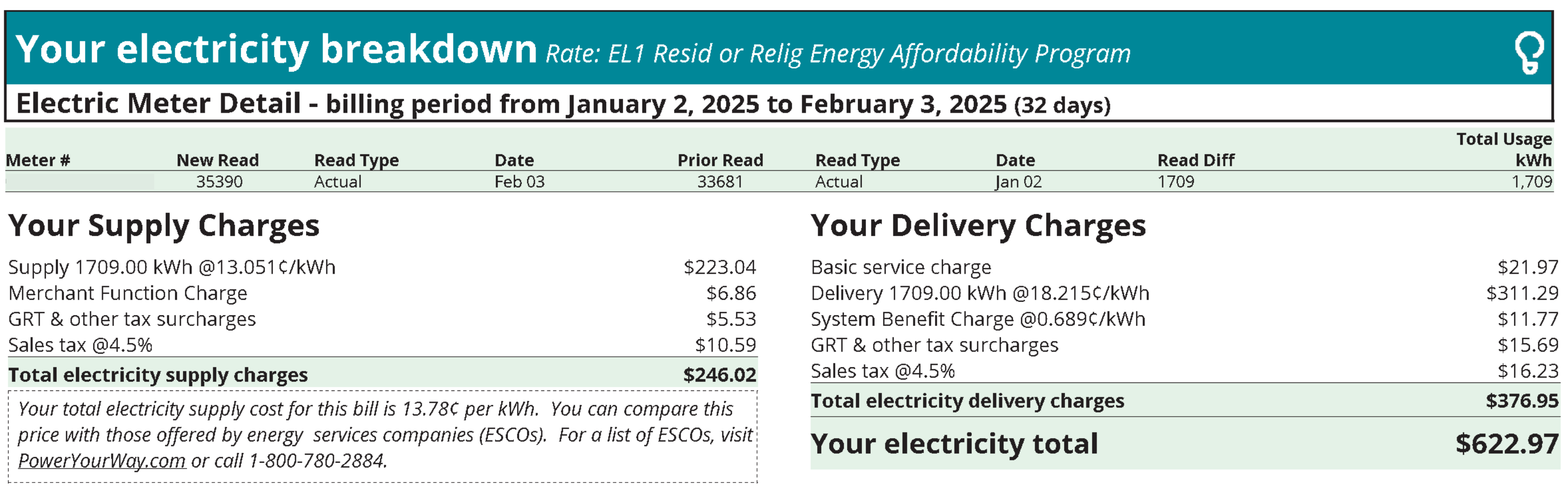
Task: Select the Total electricity supply charges row
Action: point(382,374)
